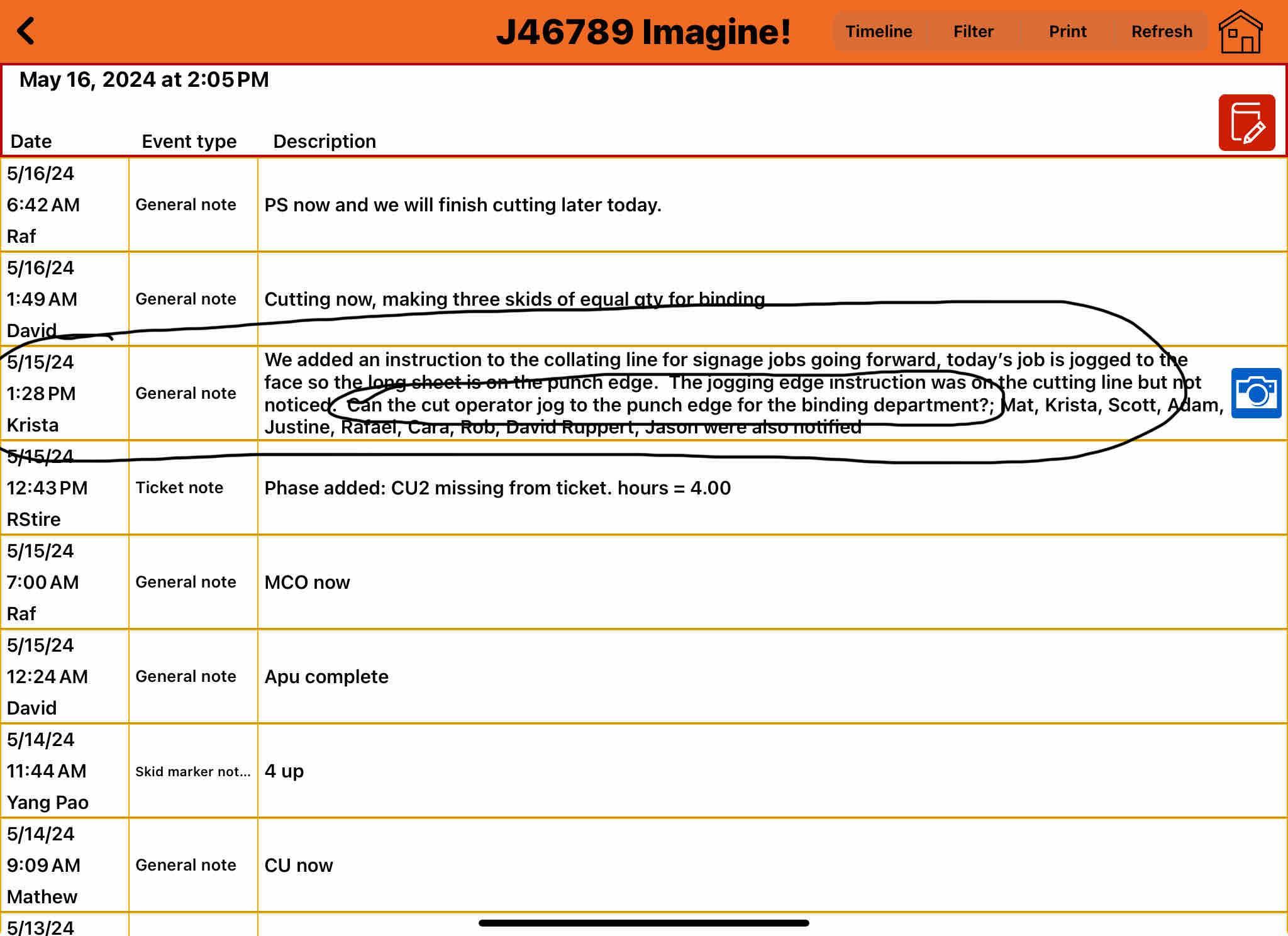Viewport: 1288px width, 936px height.
Task: Open the Filter options
Action: pyautogui.click(x=972, y=31)
